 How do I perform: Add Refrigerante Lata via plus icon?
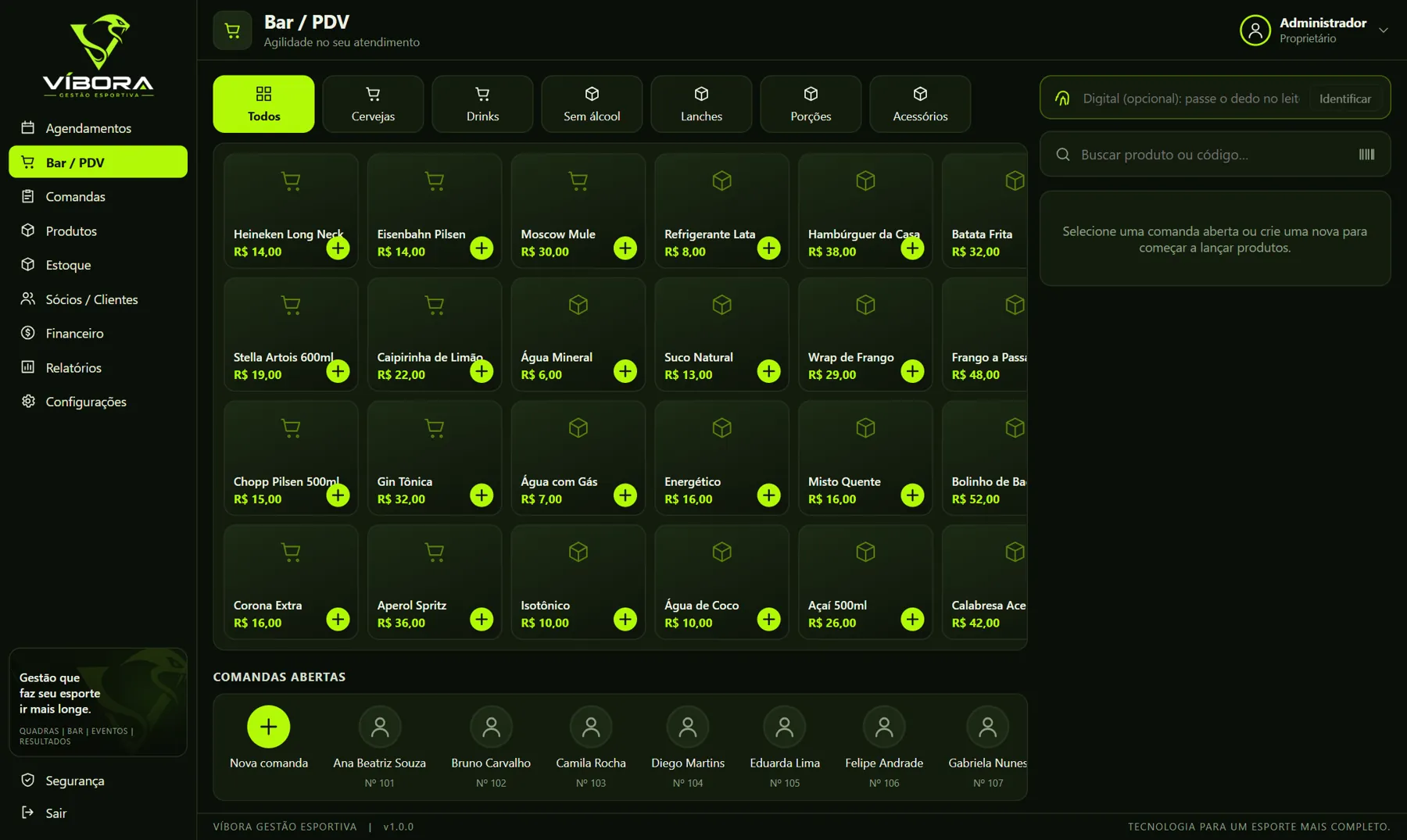coord(769,248)
